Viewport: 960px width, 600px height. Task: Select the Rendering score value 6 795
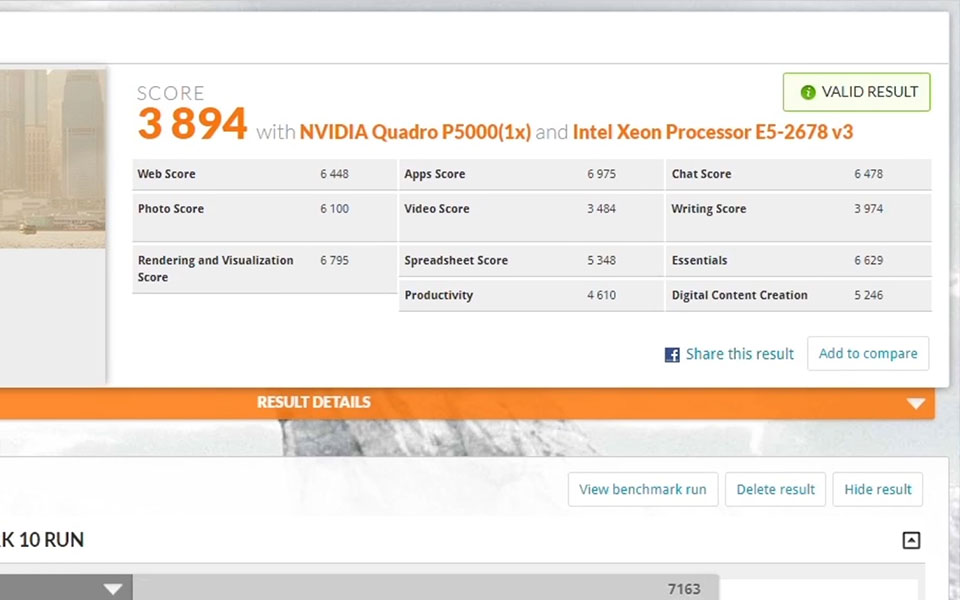point(334,260)
